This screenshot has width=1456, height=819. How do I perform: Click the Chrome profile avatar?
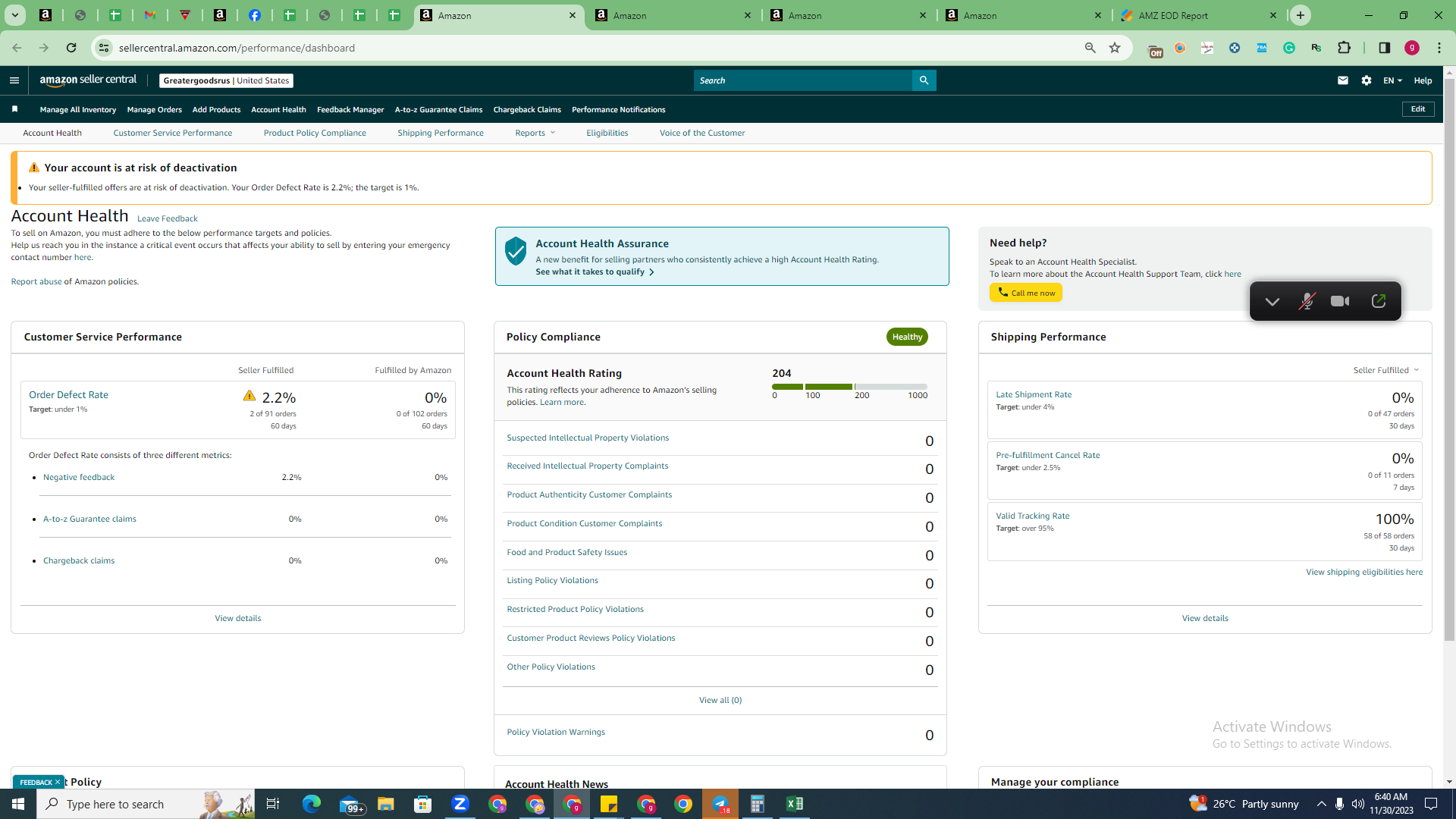pos(1412,48)
